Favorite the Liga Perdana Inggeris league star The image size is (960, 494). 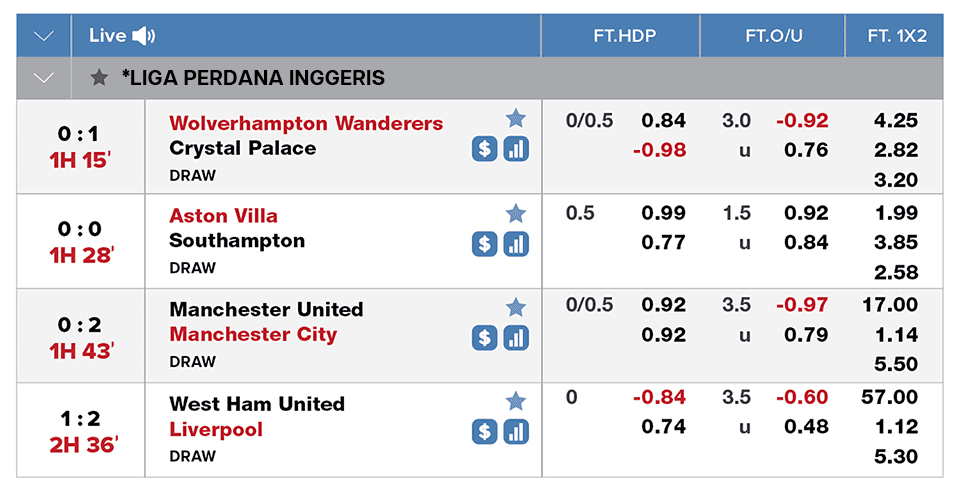coord(99,78)
